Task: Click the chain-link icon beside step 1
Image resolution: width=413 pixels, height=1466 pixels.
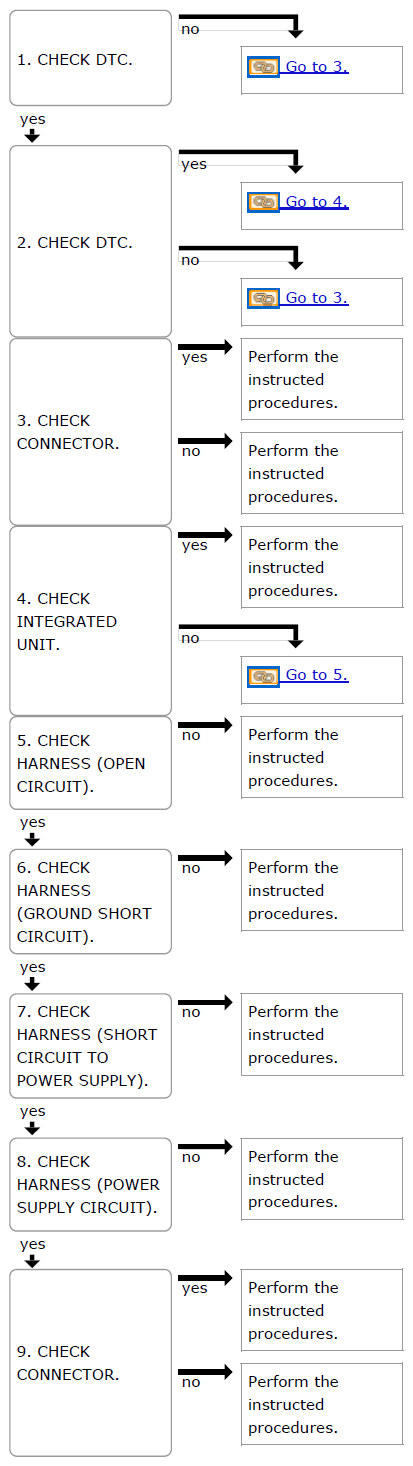Action: pyautogui.click(x=263, y=67)
